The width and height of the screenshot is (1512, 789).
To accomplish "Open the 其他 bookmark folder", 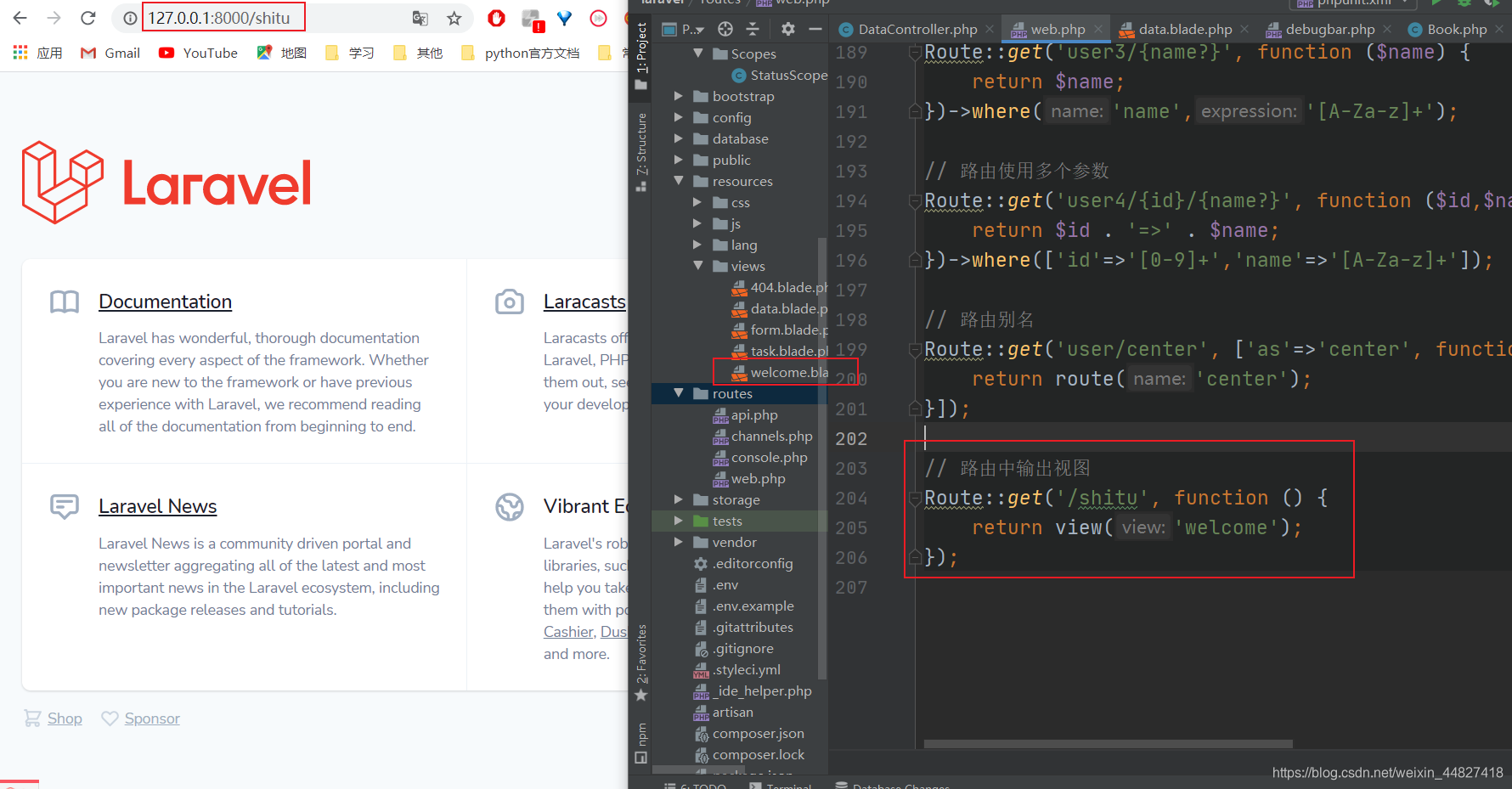I will [418, 53].
